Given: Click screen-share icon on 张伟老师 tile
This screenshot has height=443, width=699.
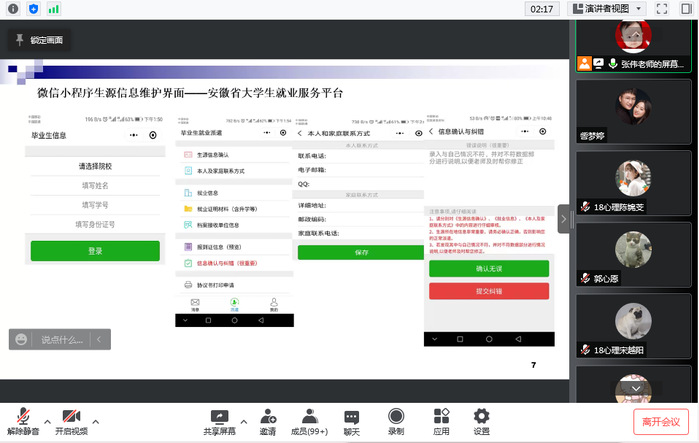Looking at the screenshot, I should [x=599, y=64].
